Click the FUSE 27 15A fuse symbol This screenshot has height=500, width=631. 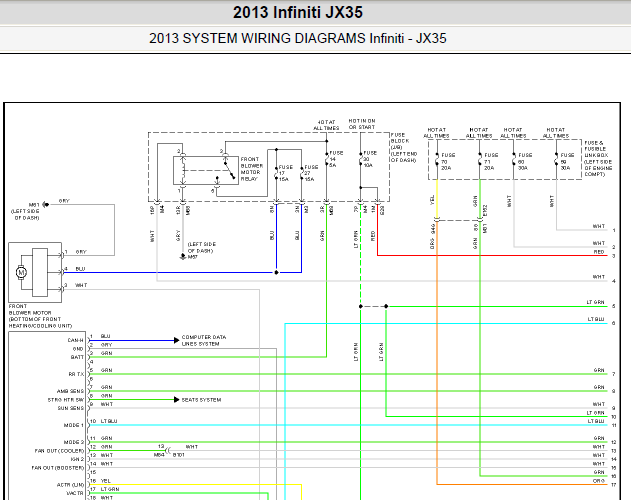point(302,173)
